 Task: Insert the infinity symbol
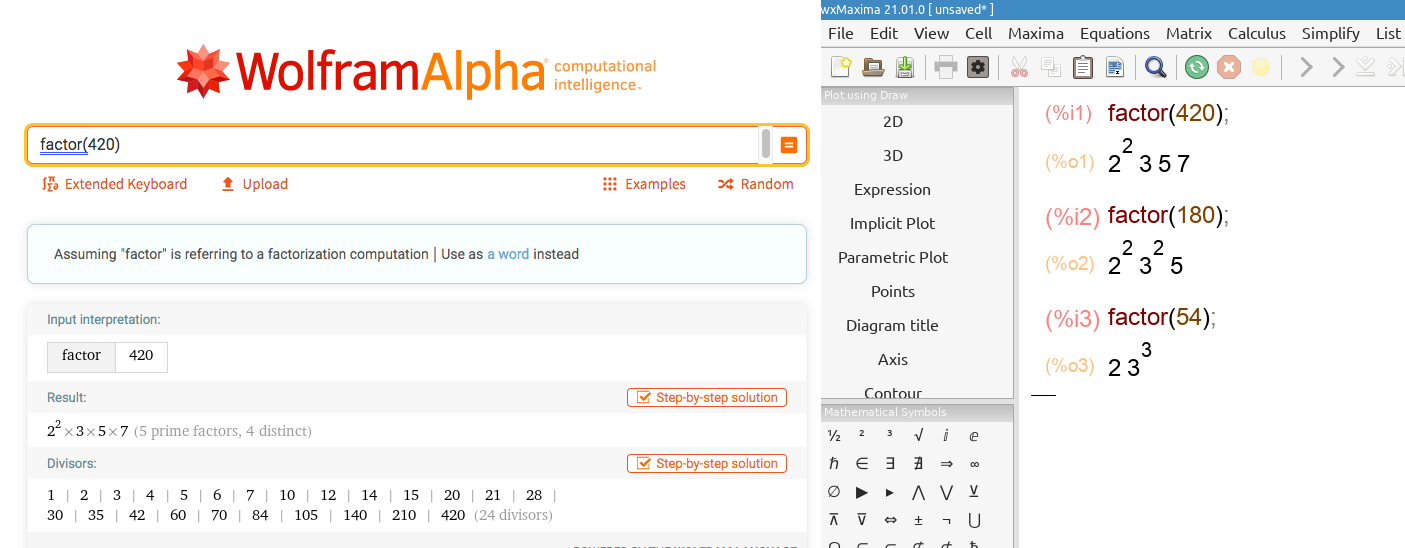974,463
